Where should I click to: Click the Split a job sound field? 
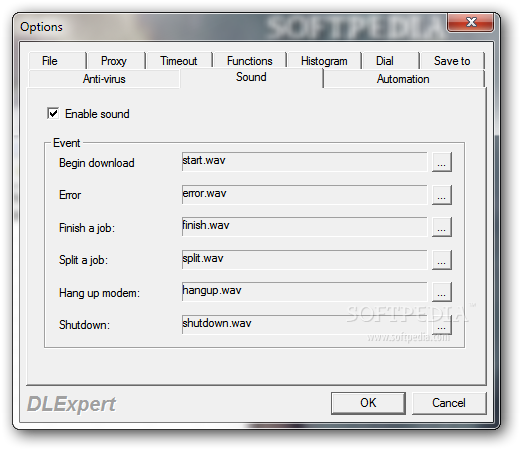[x=304, y=260]
